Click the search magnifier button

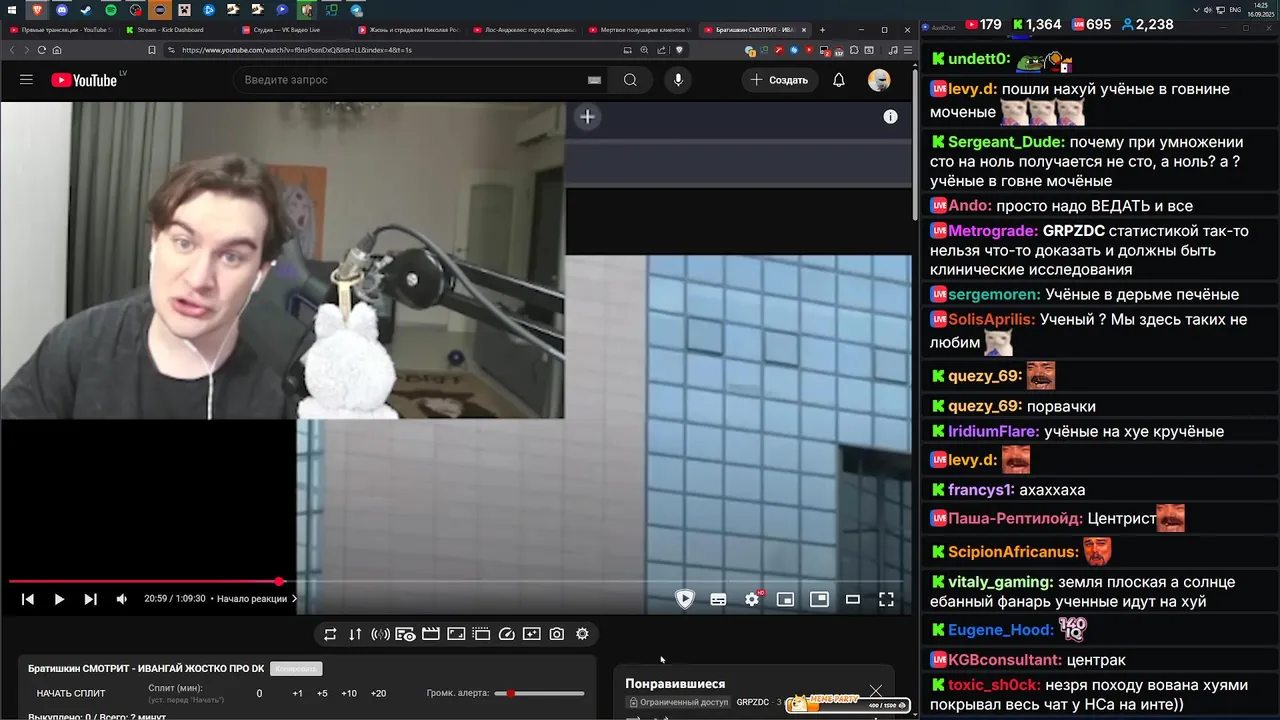630,80
